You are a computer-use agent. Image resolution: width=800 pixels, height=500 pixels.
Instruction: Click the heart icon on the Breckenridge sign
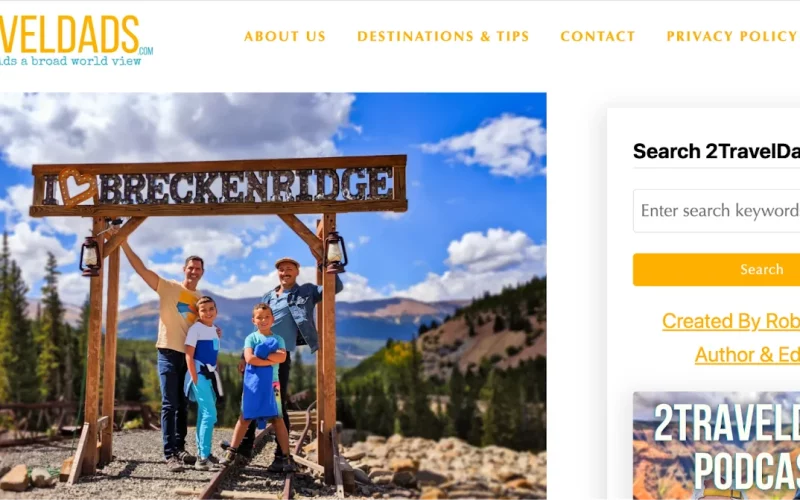pos(77,187)
